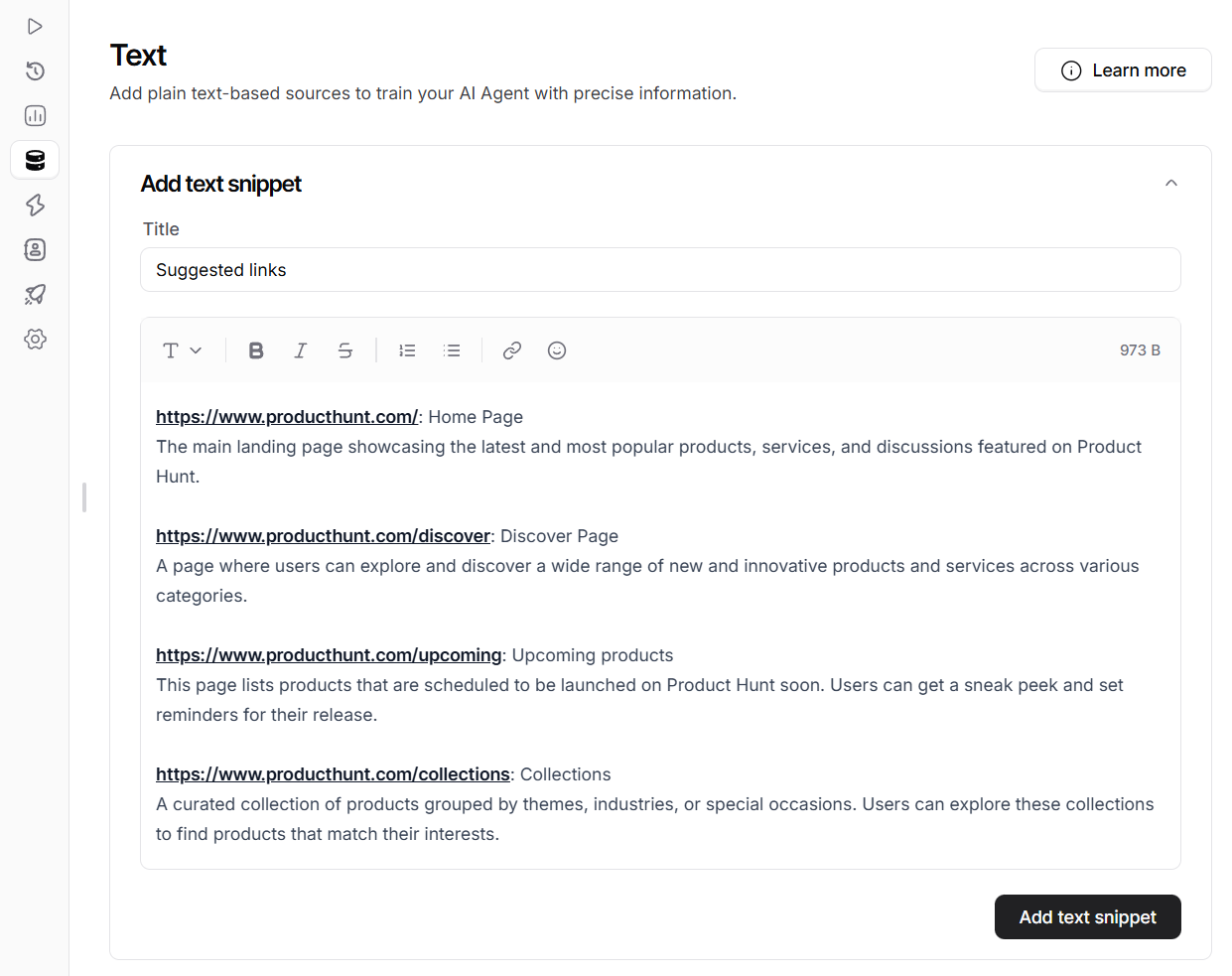
Task: Insert a hyperlink in the editor
Action: click(511, 349)
